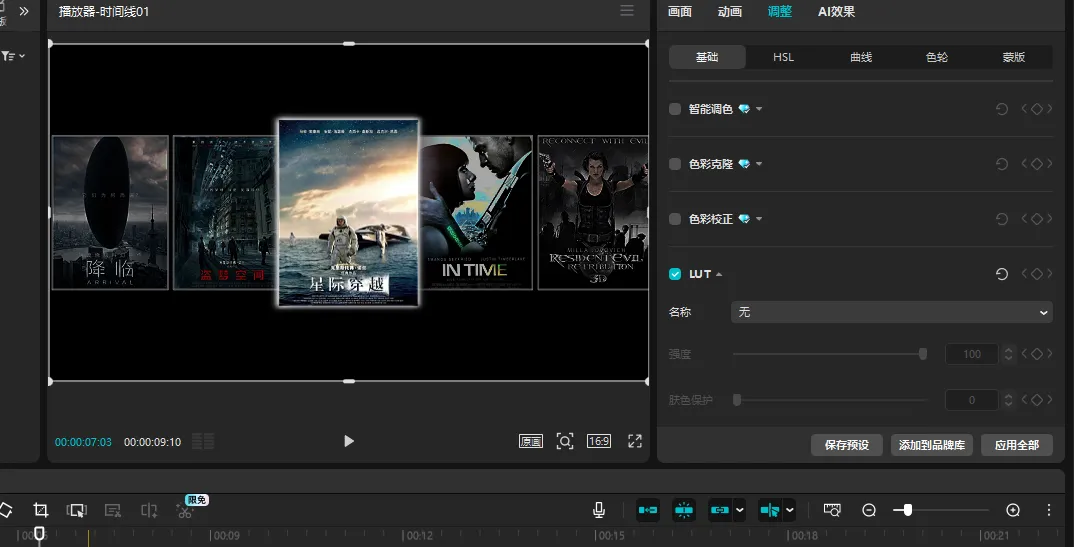Collapse the LUT section arrow
Screen dimensions: 1074x547
point(719,274)
